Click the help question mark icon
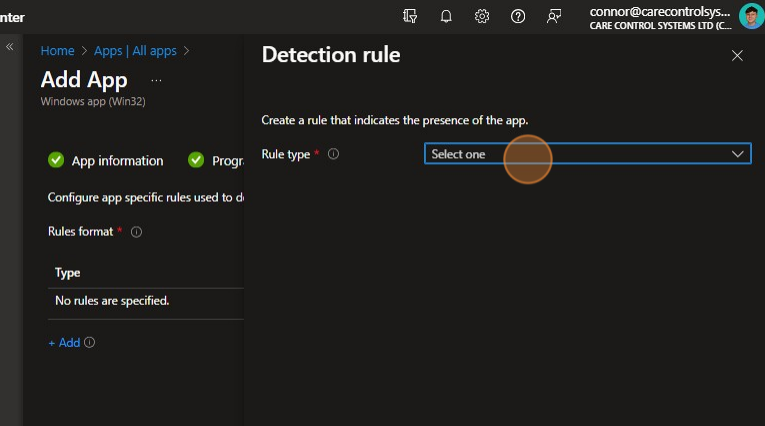 pos(518,16)
